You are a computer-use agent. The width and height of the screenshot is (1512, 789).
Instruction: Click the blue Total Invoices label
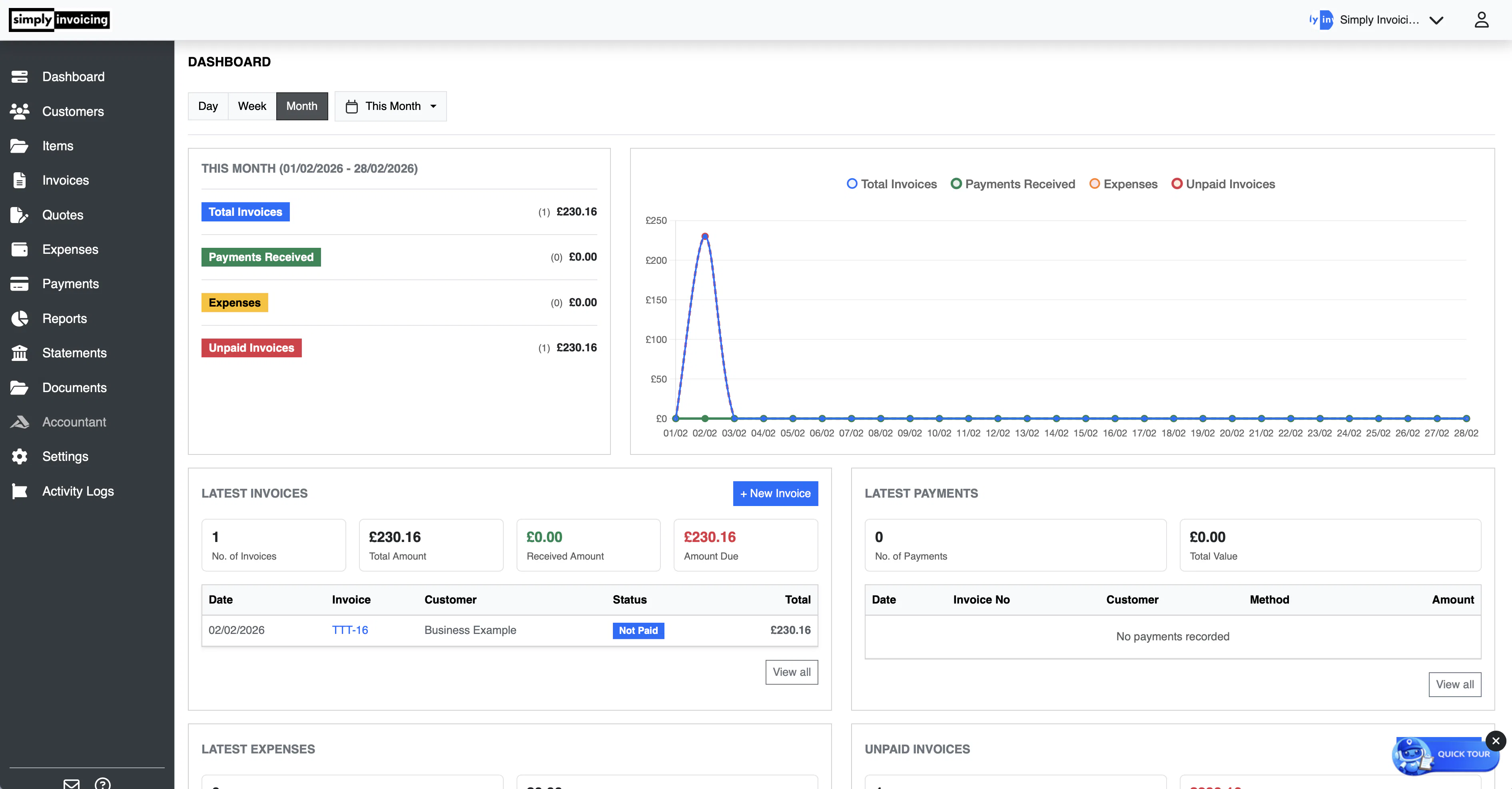[245, 212]
